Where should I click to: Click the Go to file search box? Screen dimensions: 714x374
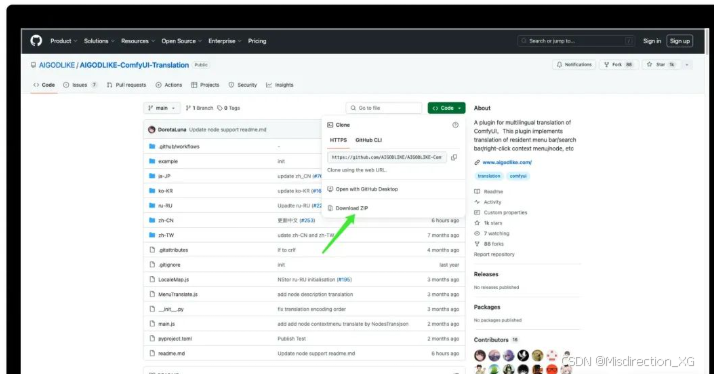383,108
